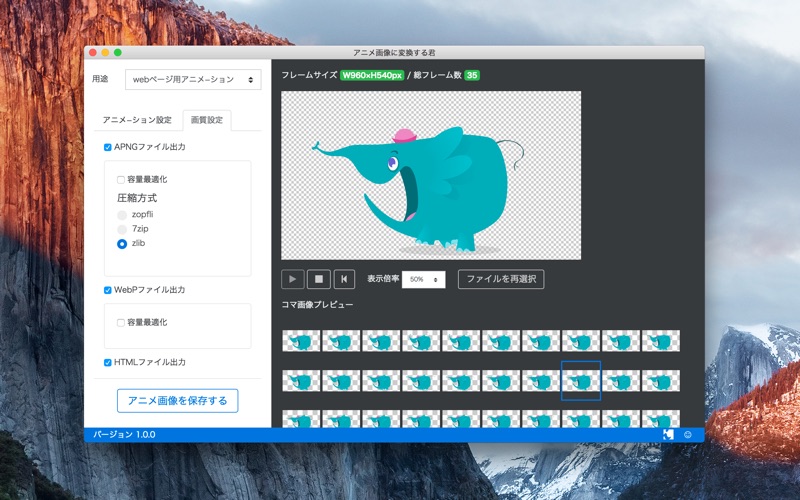Image resolution: width=800 pixels, height=500 pixels.
Task: Click the smiley face icon in status bar
Action: point(688,435)
